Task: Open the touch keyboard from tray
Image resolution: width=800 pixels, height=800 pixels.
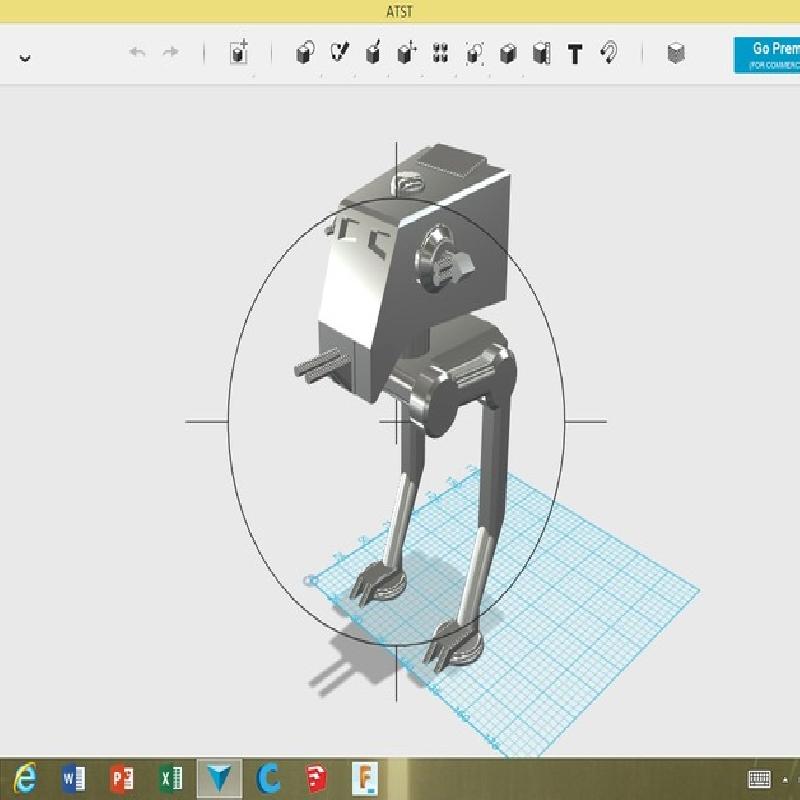Action: tap(759, 779)
